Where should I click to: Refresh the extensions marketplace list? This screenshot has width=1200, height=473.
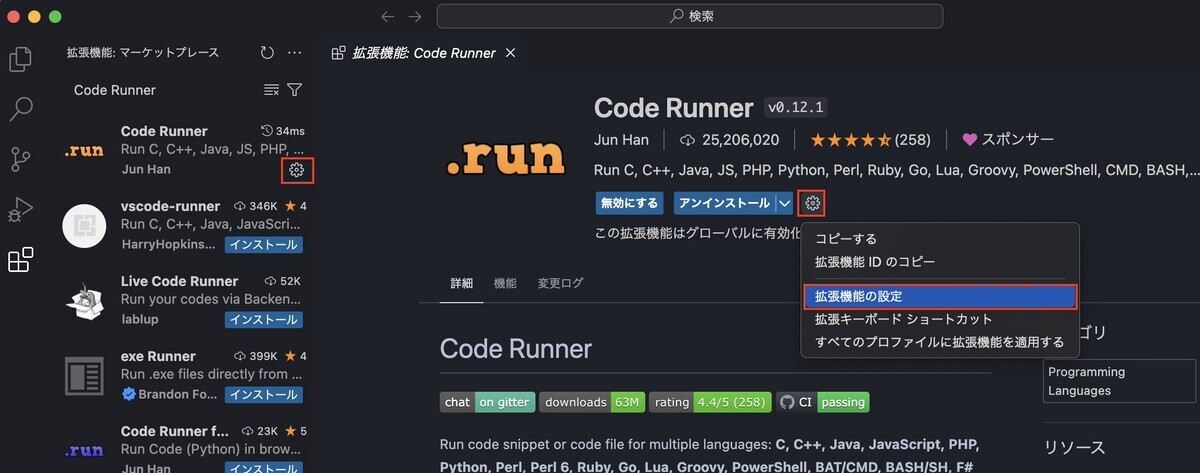pos(267,53)
